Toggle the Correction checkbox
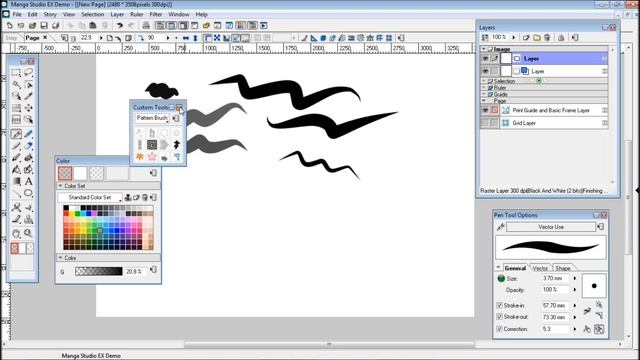This screenshot has width=640, height=360. [499, 329]
